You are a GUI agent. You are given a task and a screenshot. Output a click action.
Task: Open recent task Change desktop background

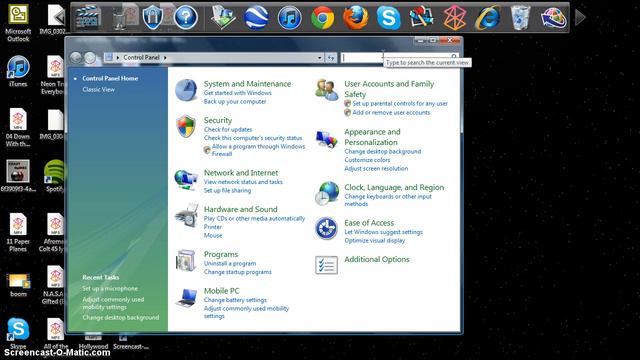tap(120, 318)
